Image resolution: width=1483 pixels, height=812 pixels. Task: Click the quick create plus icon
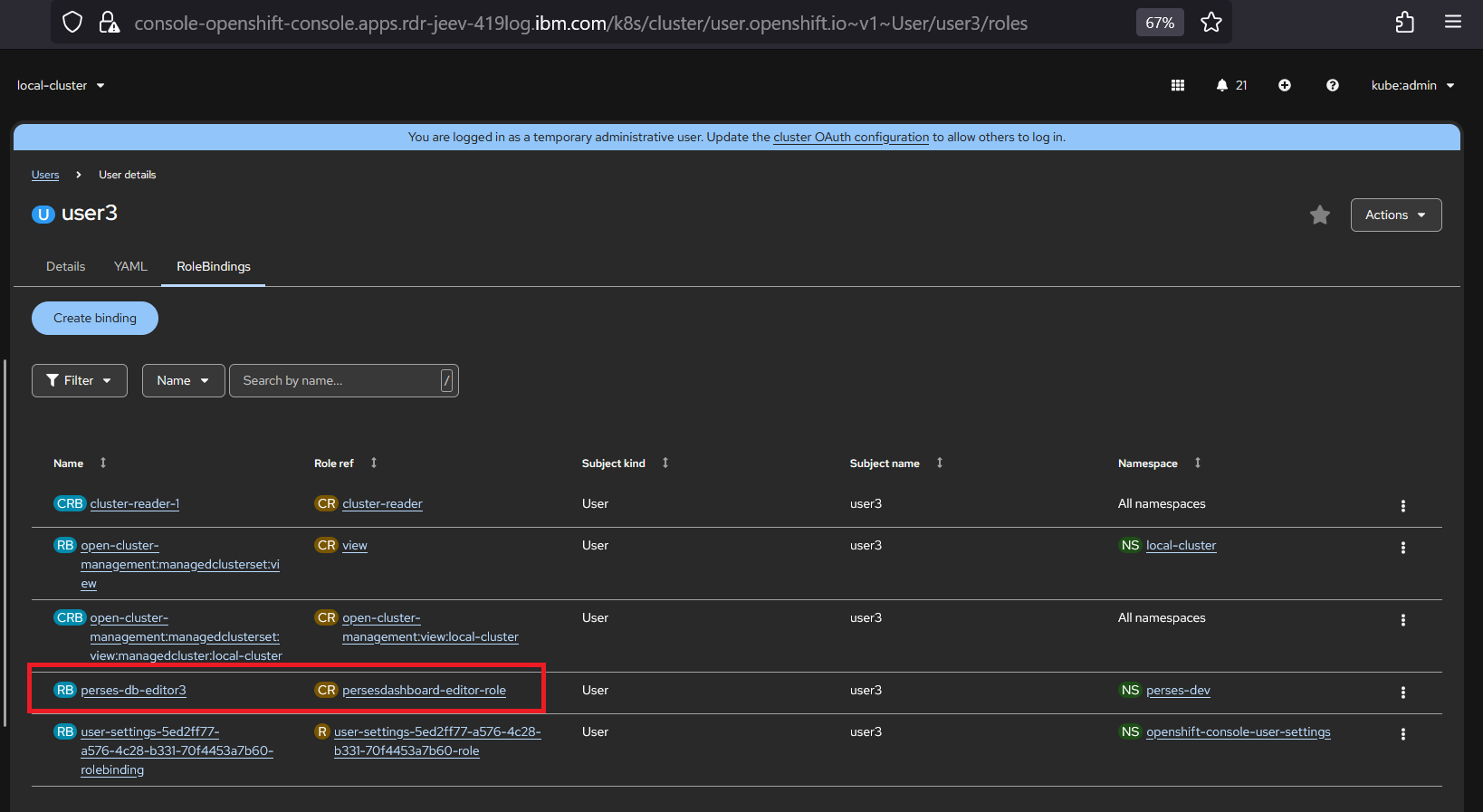[1284, 85]
